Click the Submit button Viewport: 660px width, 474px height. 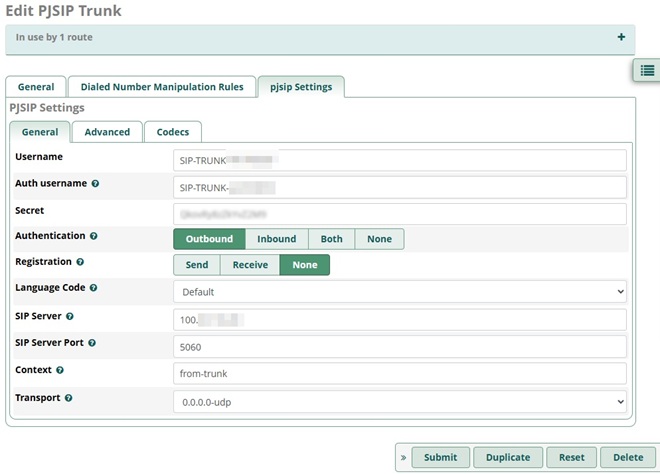(x=440, y=457)
